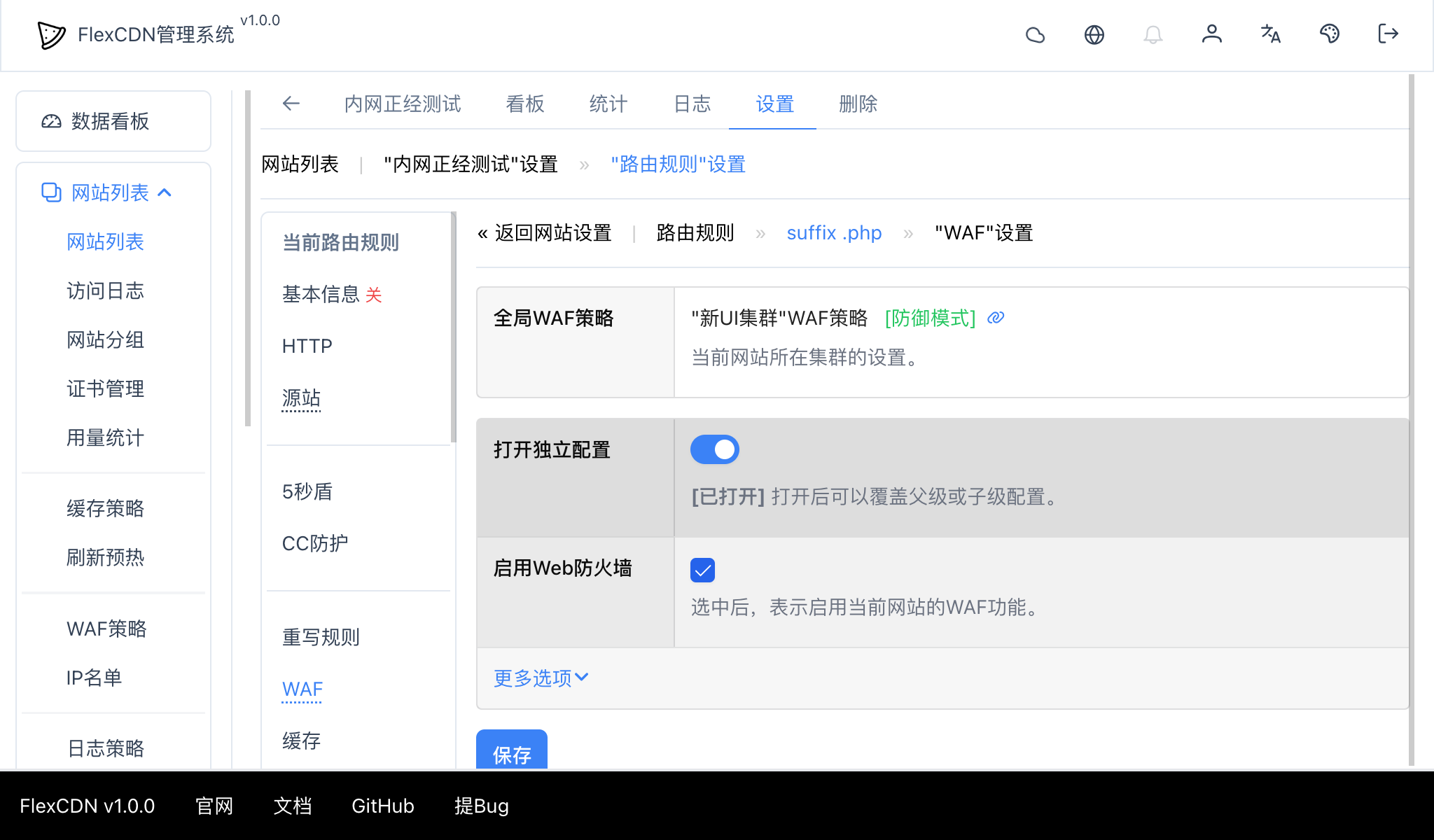Expand the 更多选项 options
Screen dimensions: 1434x840
[x=539, y=678]
